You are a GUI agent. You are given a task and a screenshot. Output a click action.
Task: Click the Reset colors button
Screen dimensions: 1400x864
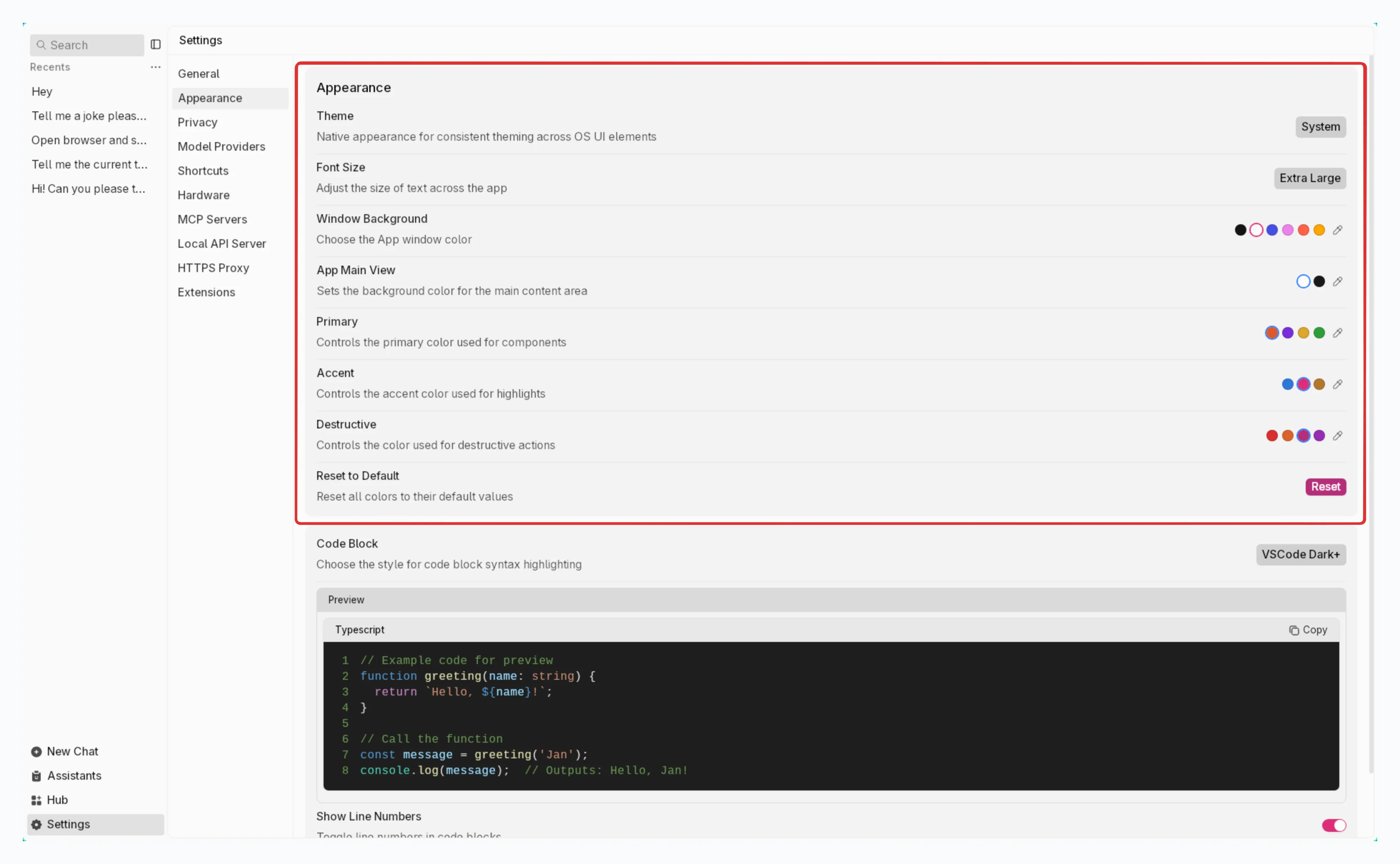(1325, 487)
